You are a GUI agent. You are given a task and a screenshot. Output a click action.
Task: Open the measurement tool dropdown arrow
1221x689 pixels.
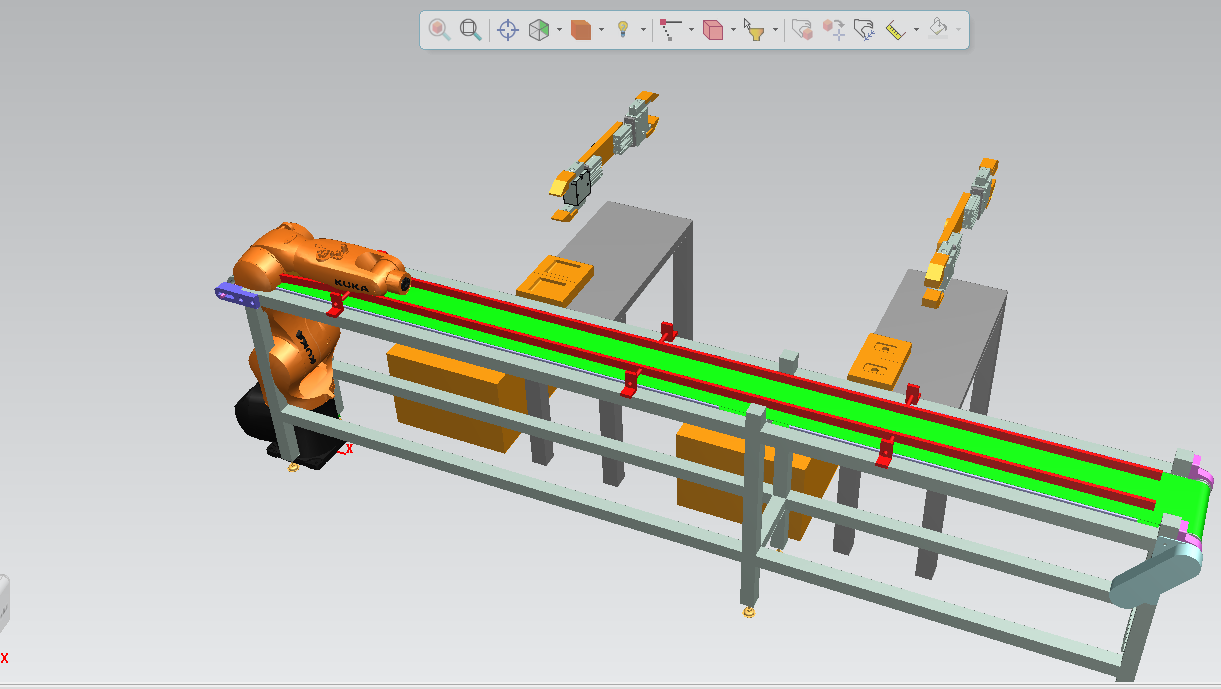click(x=916, y=30)
